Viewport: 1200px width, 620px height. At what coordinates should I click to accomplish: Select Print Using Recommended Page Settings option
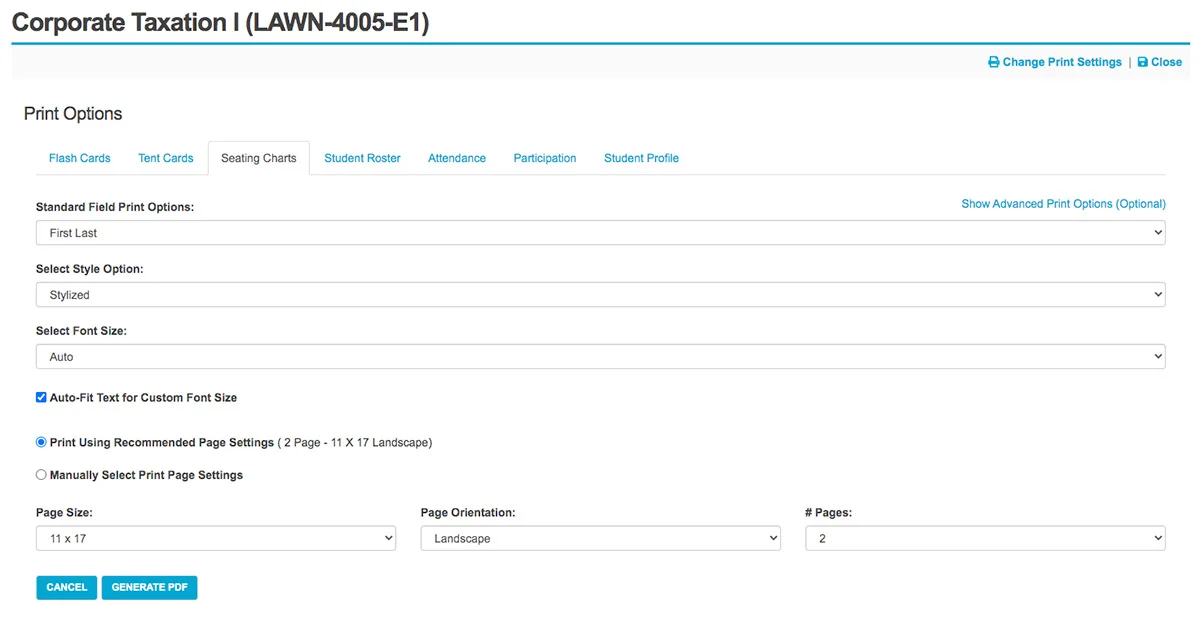point(42,442)
